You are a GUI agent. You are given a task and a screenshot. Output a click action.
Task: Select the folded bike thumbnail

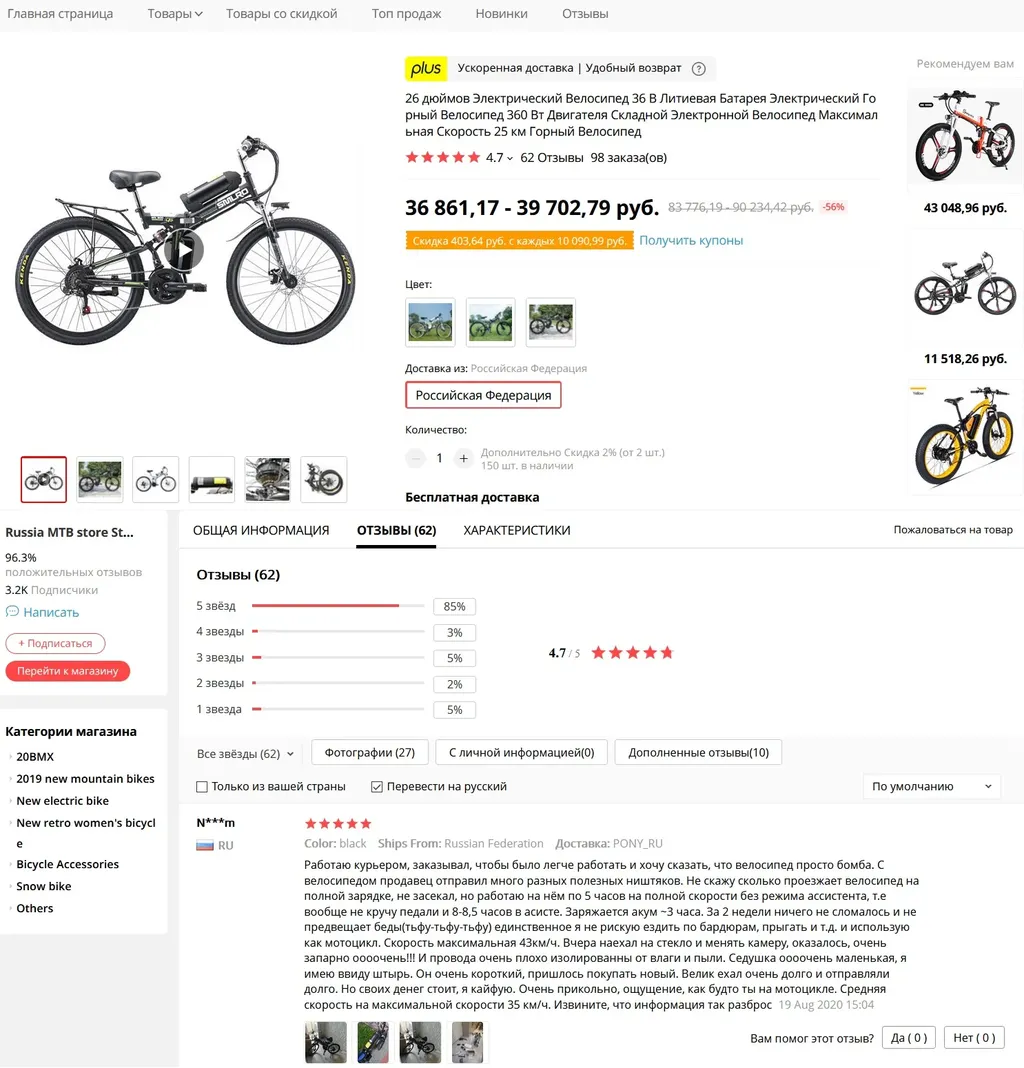pyautogui.click(x=324, y=480)
